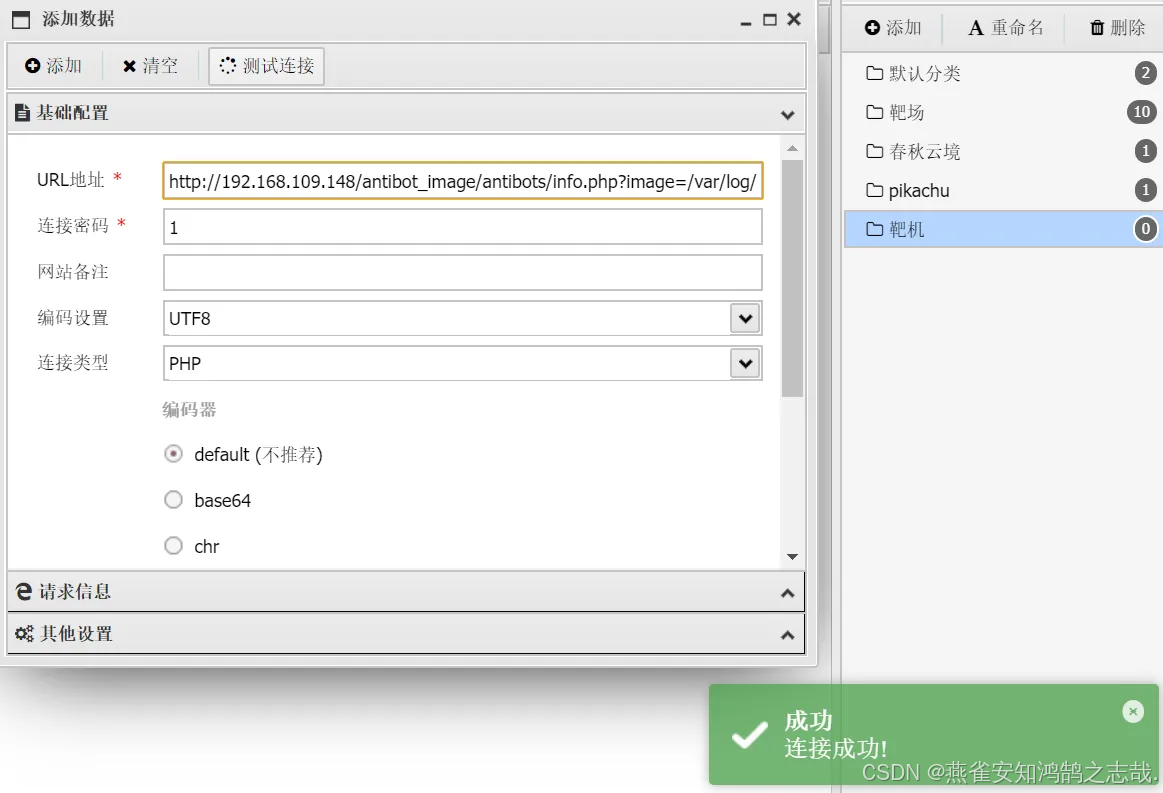Screen dimensions: 1163x793
Task: Click the 其他设置 gears icon
Action: (x=24, y=634)
